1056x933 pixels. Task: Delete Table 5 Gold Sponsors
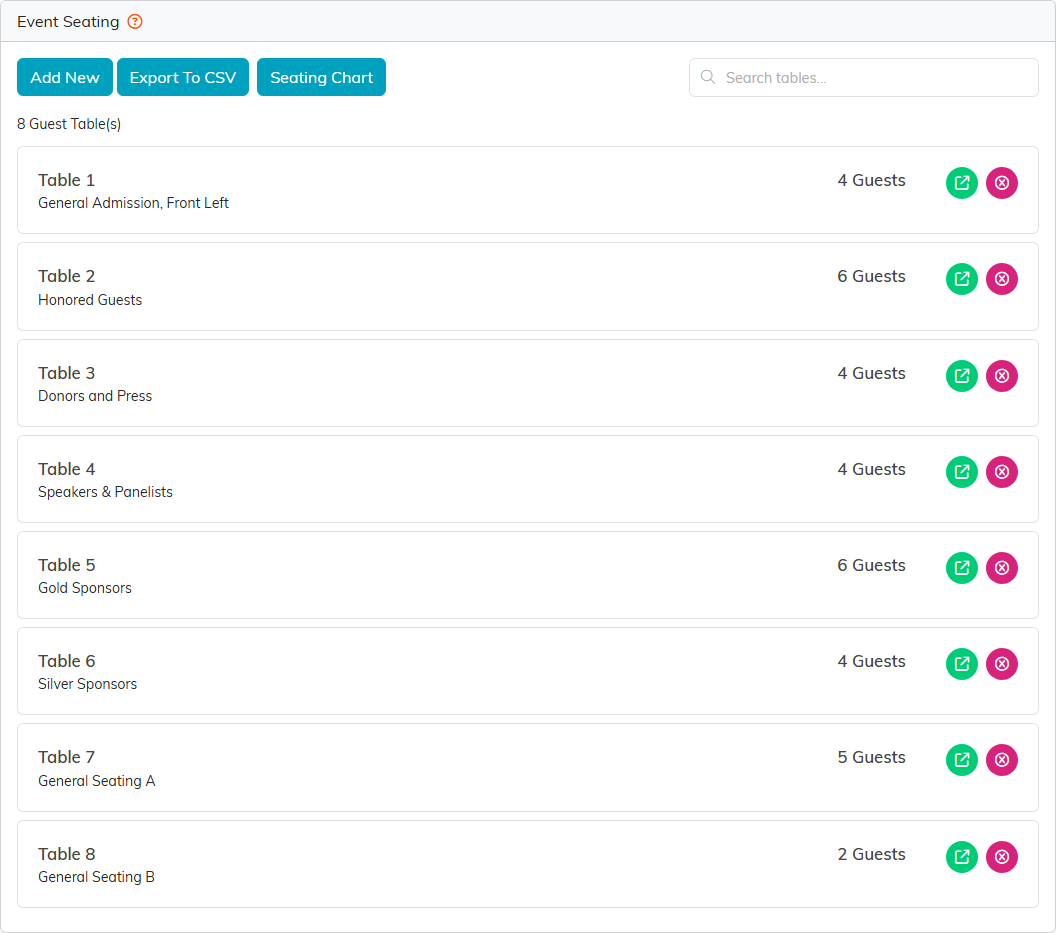pyautogui.click(x=1001, y=568)
